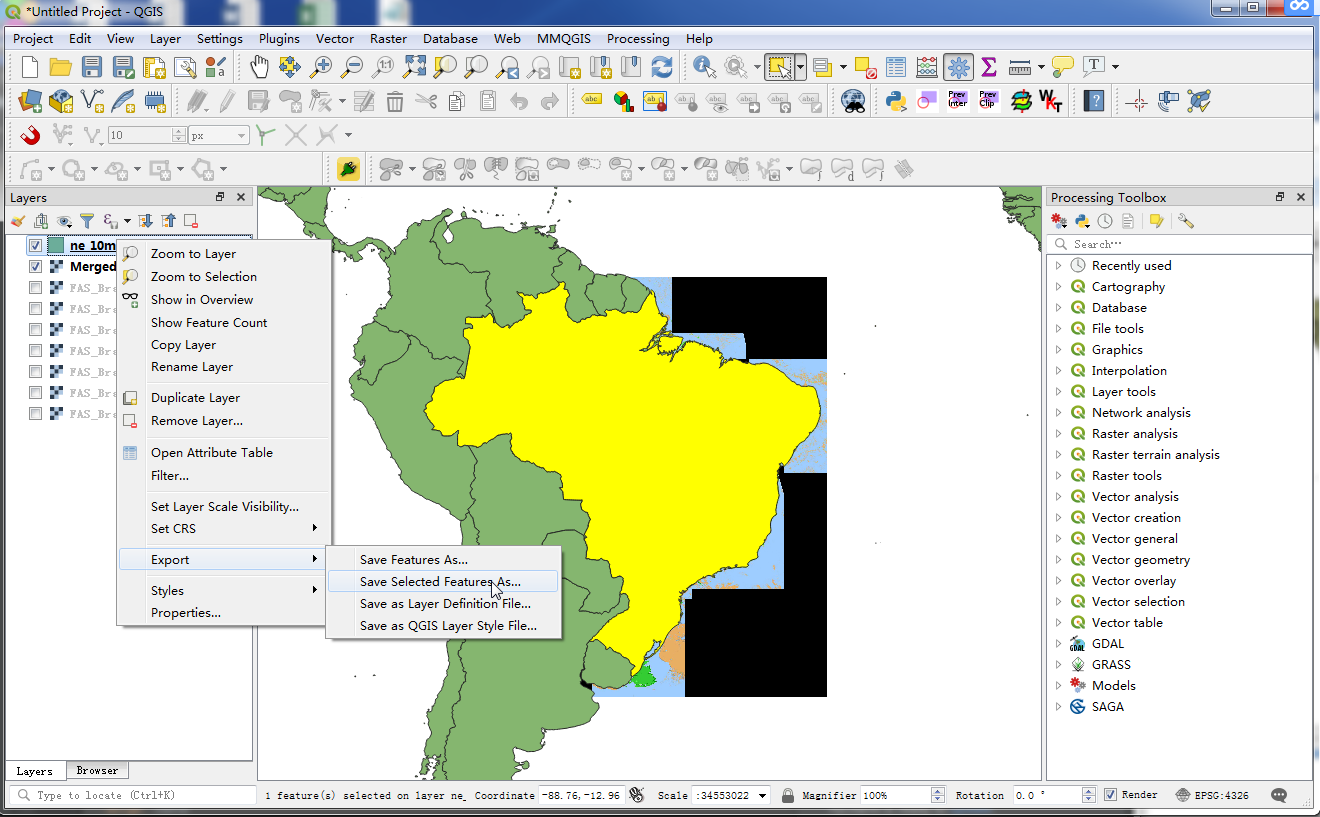
Task: Click the expand all icon in Layers panel
Action: click(x=145, y=221)
